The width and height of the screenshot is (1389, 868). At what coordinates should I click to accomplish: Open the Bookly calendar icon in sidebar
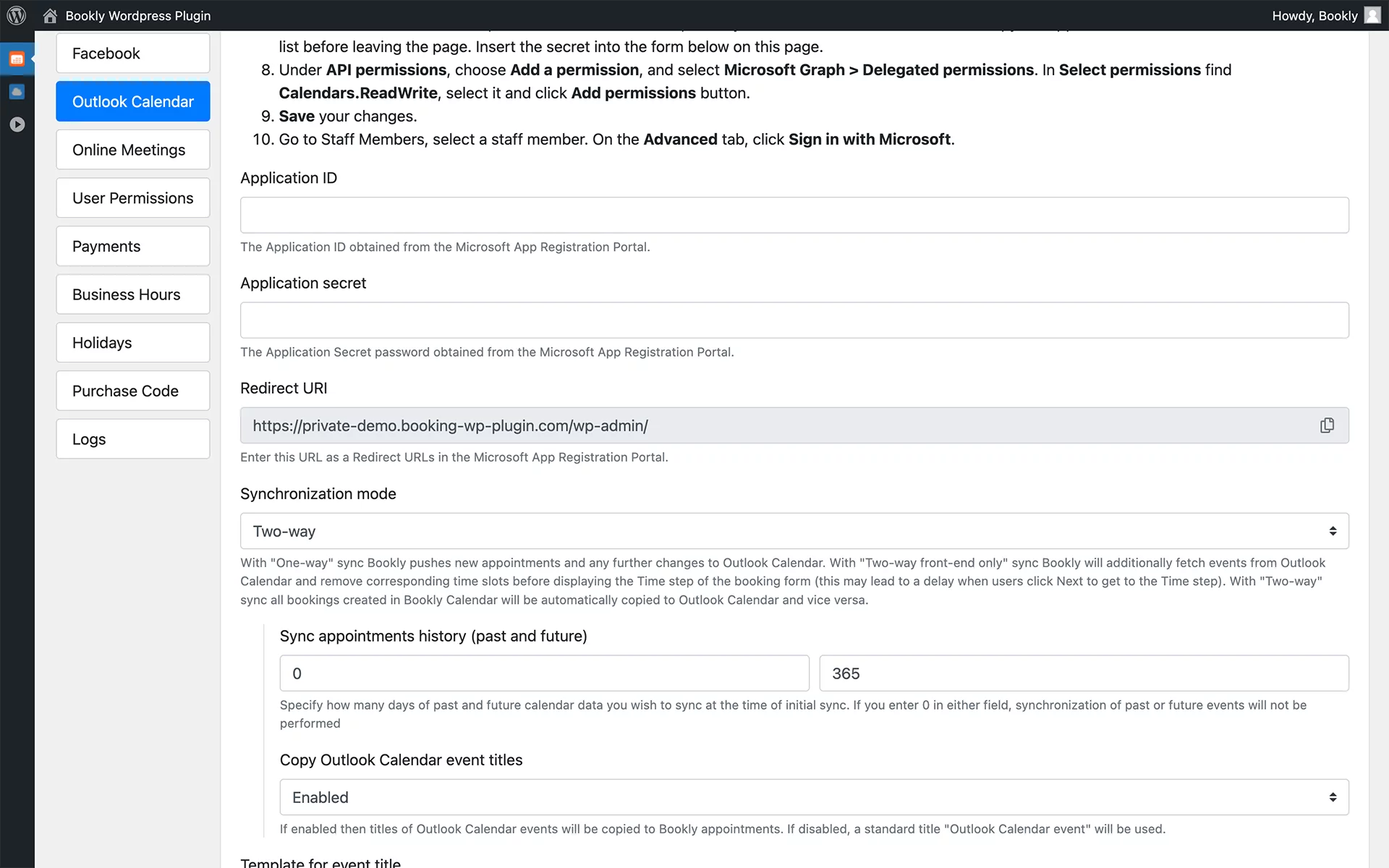(x=17, y=59)
